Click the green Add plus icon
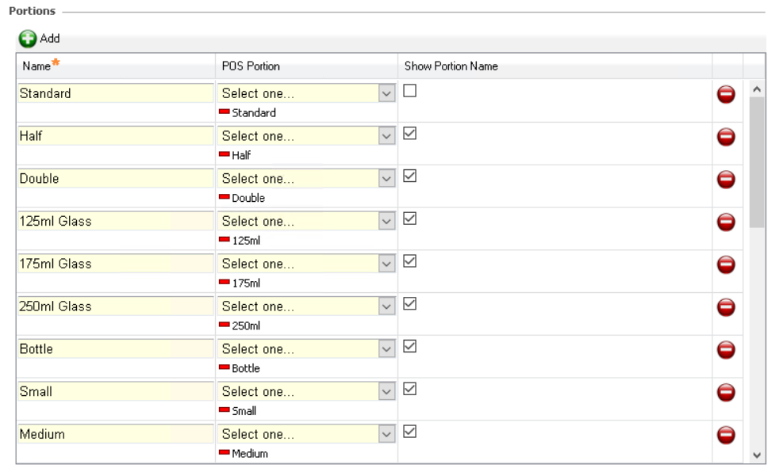The width and height of the screenshot is (777, 467). pyautogui.click(x=27, y=38)
